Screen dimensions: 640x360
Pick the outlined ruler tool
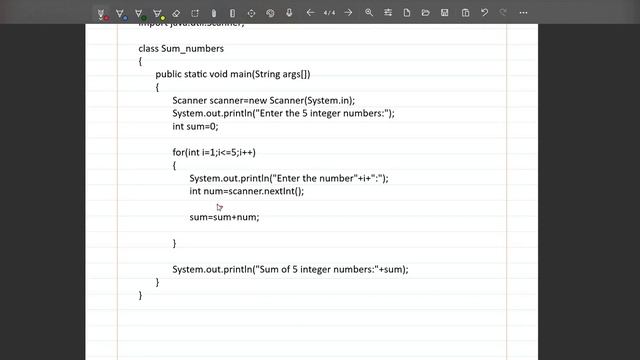[232, 13]
